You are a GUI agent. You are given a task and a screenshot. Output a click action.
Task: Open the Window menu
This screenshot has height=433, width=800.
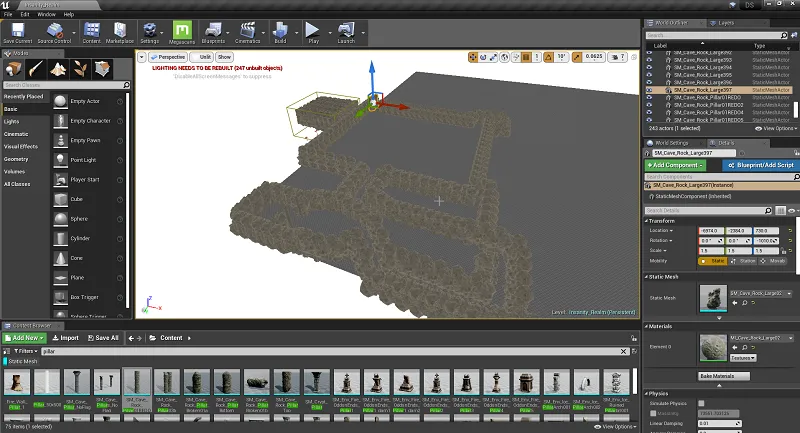46,14
